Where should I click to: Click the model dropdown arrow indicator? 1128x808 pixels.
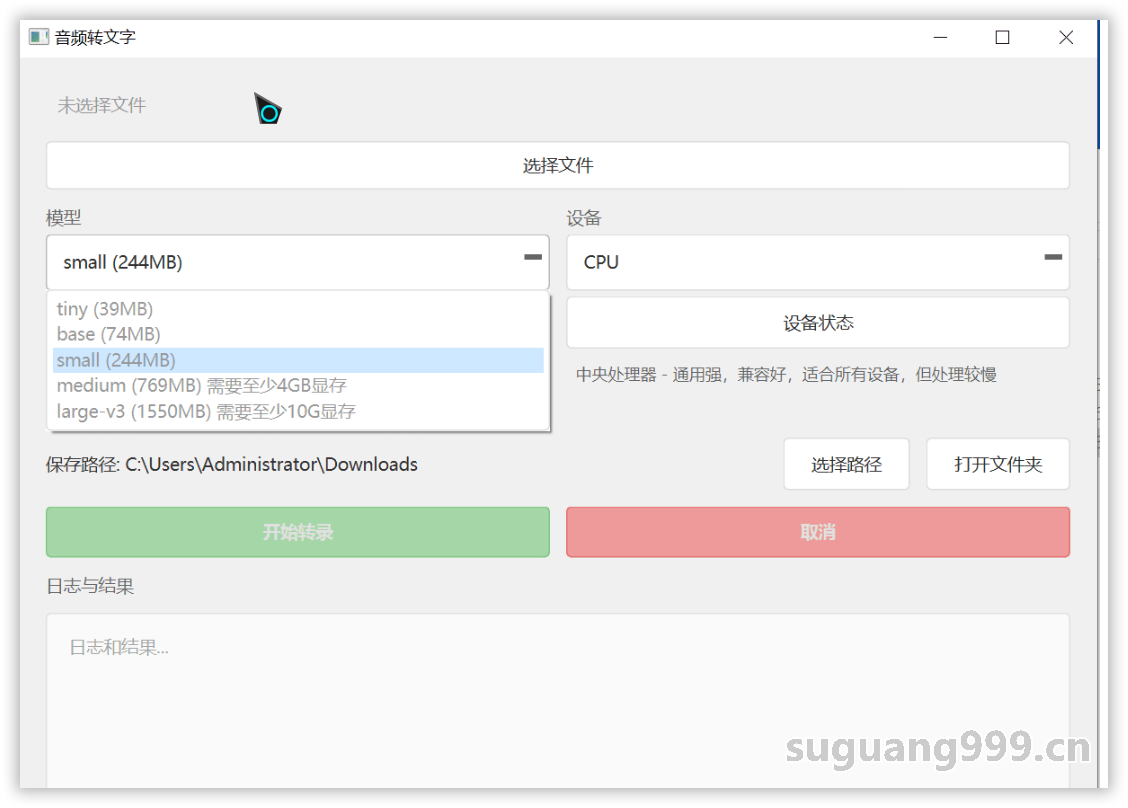tap(533, 258)
